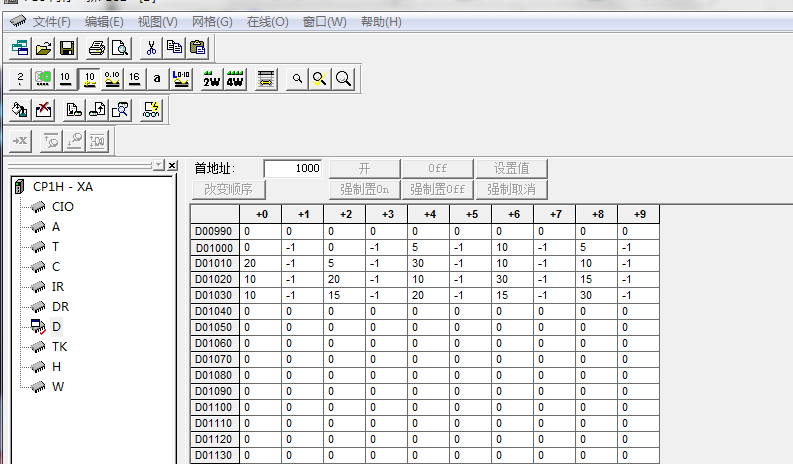The image size is (793, 464).
Task: Click the Save floppy disk icon
Action: click(66, 47)
